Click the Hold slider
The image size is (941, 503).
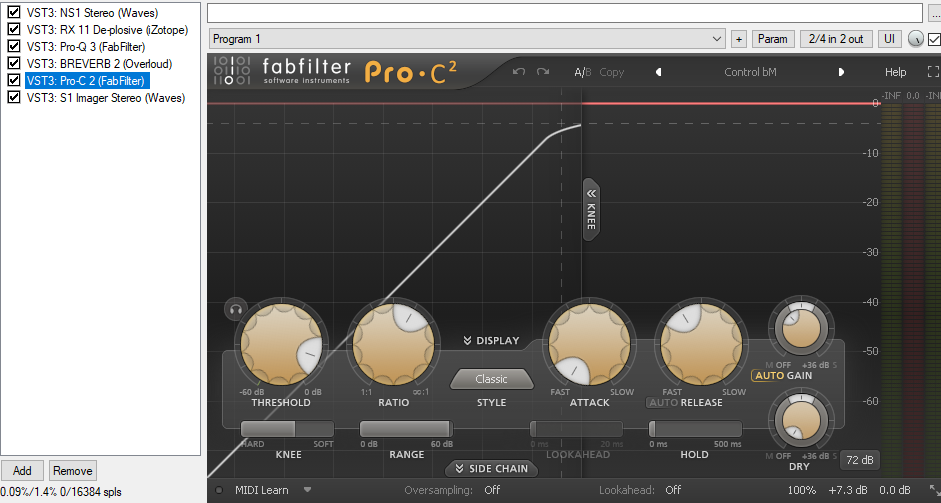pyautogui.click(x=696, y=429)
